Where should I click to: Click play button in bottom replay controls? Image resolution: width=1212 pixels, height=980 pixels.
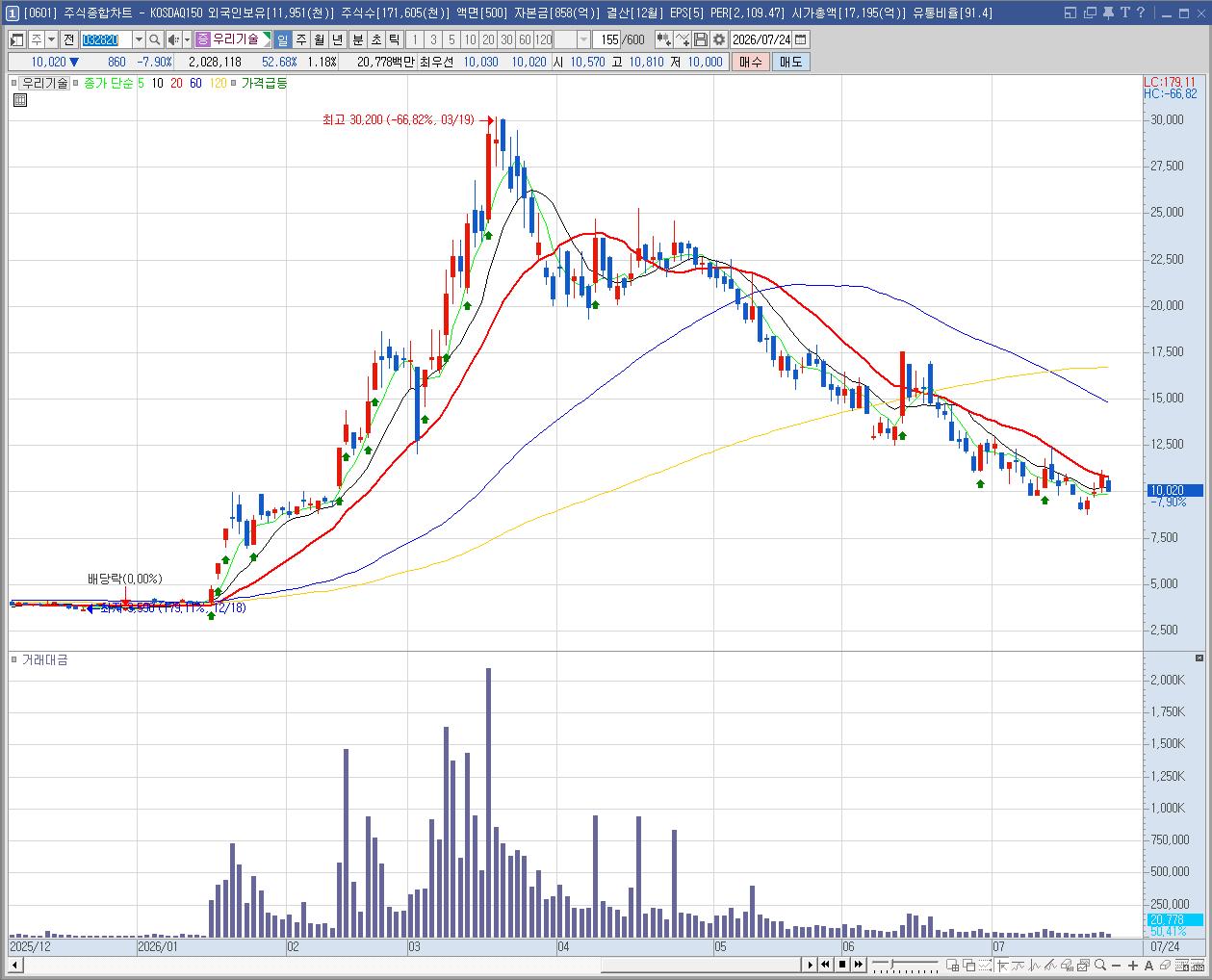811,965
